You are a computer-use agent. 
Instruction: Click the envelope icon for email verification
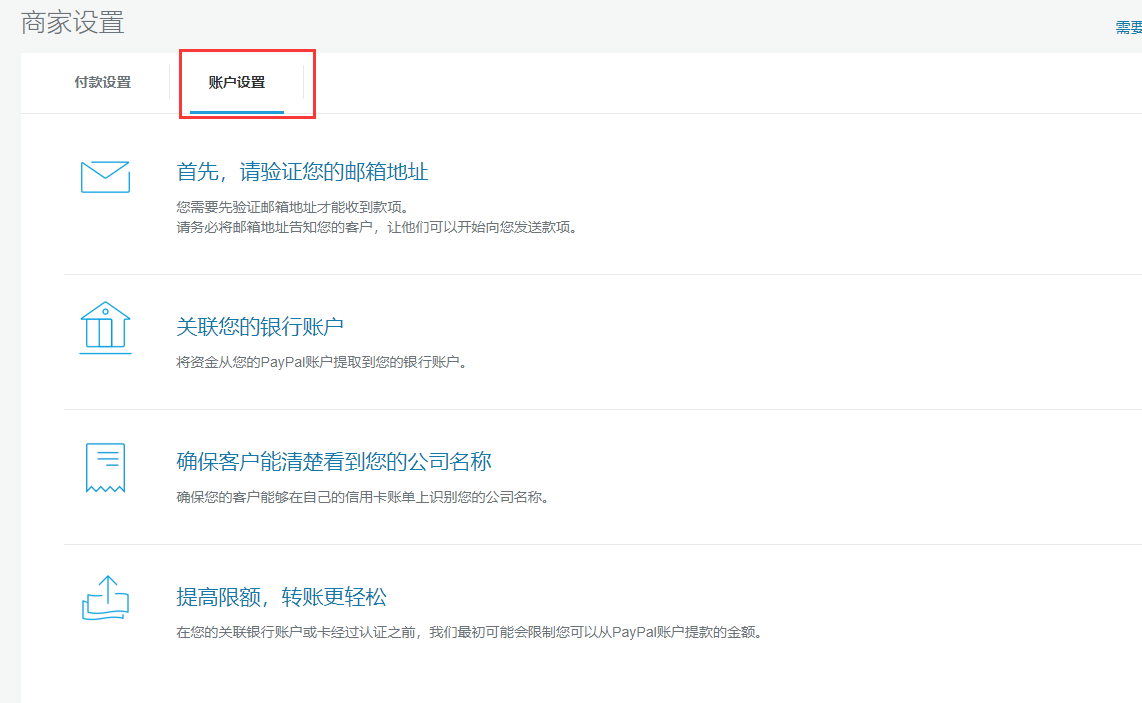pyautogui.click(x=105, y=177)
